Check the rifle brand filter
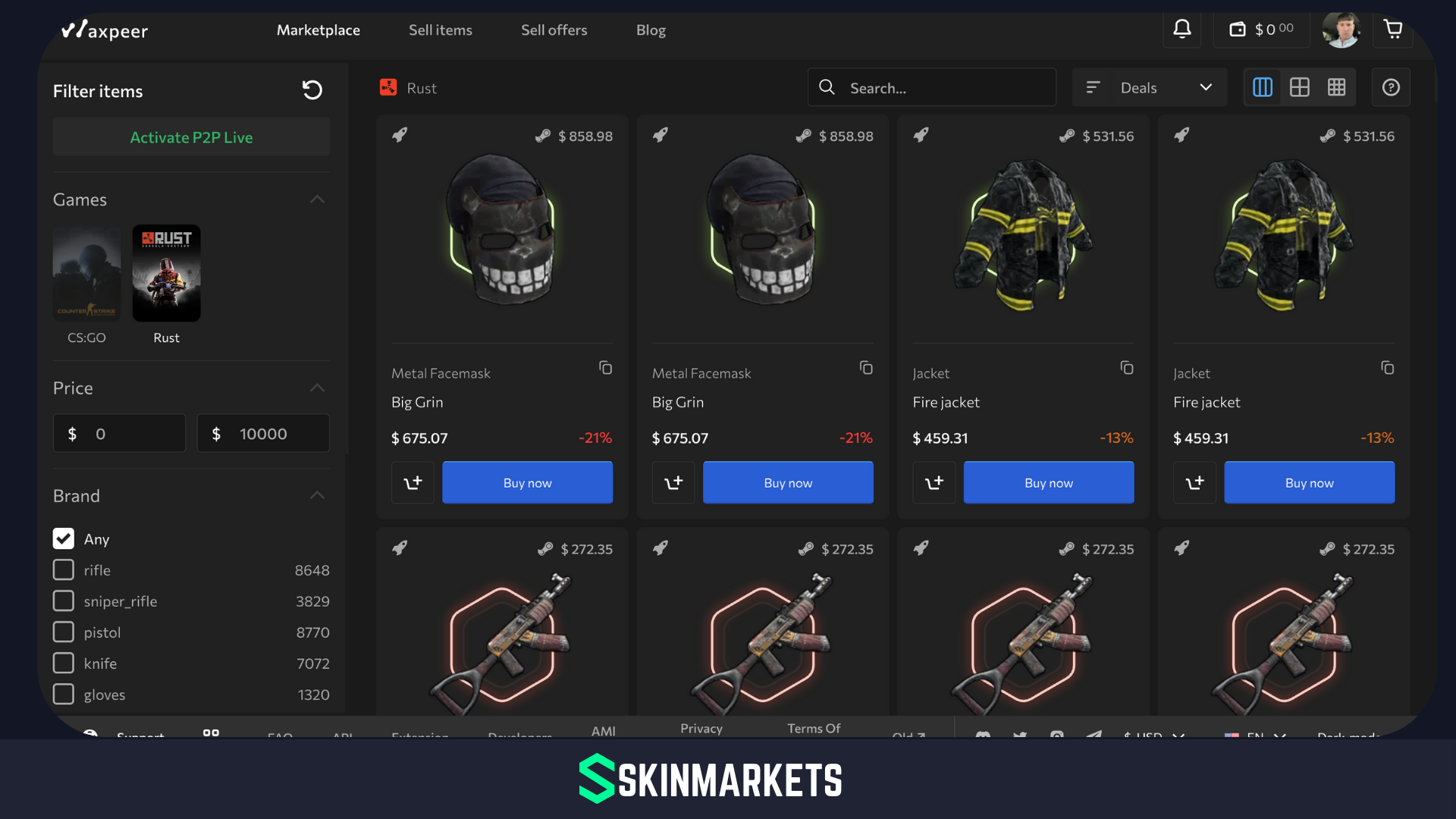The width and height of the screenshot is (1456, 819). pyautogui.click(x=64, y=570)
